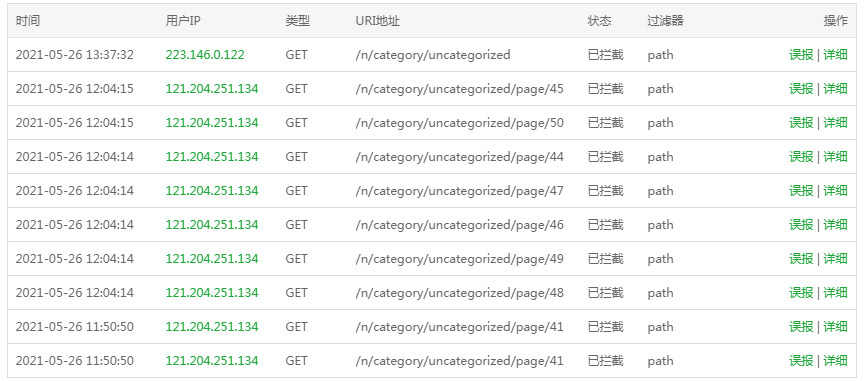The height and width of the screenshot is (381, 864).
Task: Click the 操作 column header
Action: (x=835, y=21)
